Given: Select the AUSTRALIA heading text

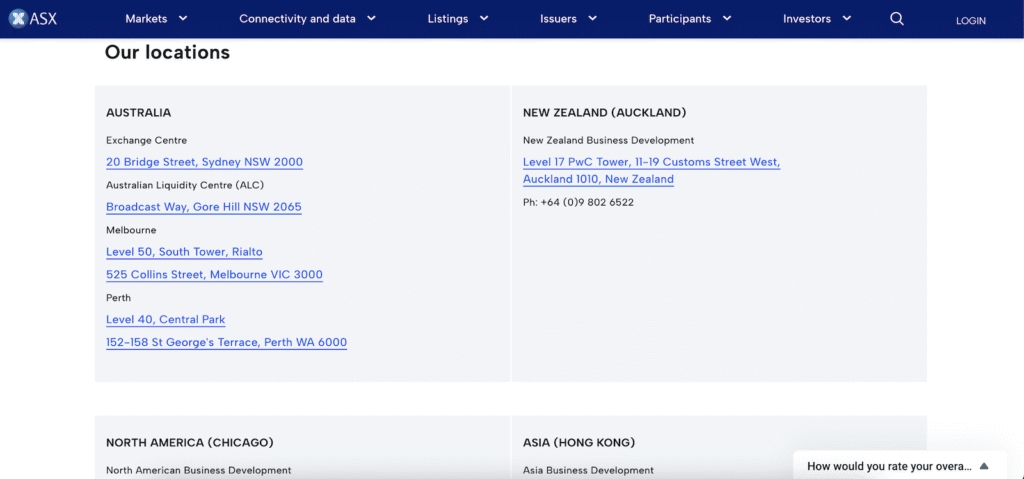Looking at the screenshot, I should coord(138,112).
